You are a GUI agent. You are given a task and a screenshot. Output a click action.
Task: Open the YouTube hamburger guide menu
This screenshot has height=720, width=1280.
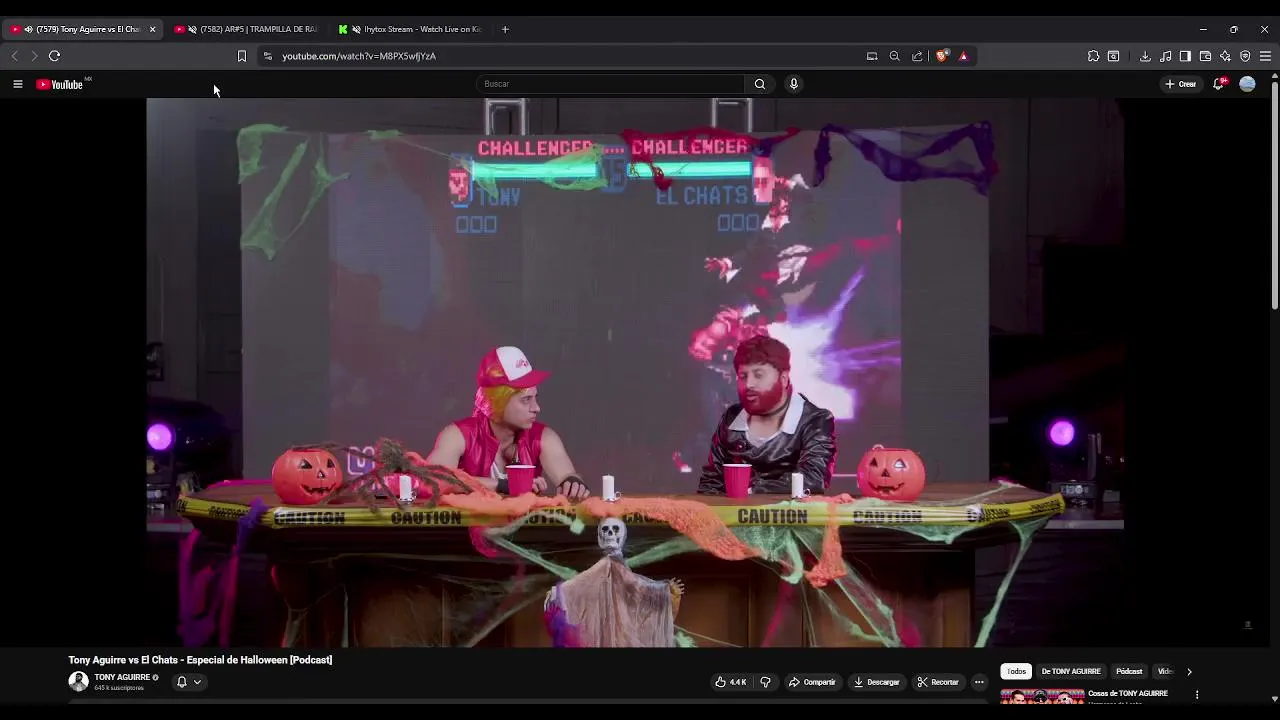point(17,84)
